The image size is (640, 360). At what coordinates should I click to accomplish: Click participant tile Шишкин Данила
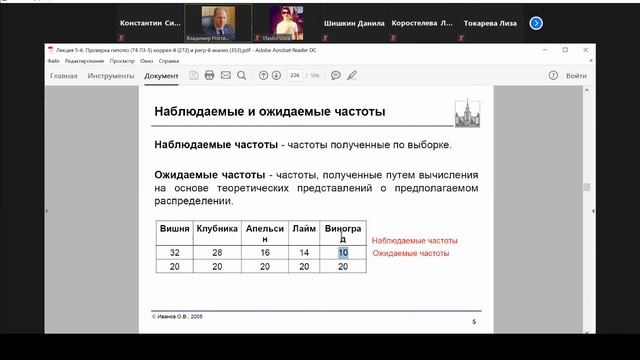(x=354, y=23)
